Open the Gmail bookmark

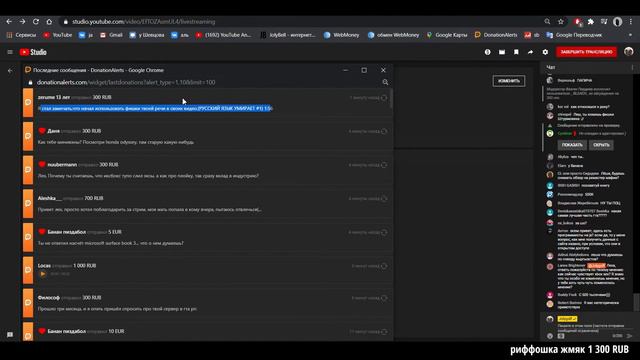pos(111,35)
